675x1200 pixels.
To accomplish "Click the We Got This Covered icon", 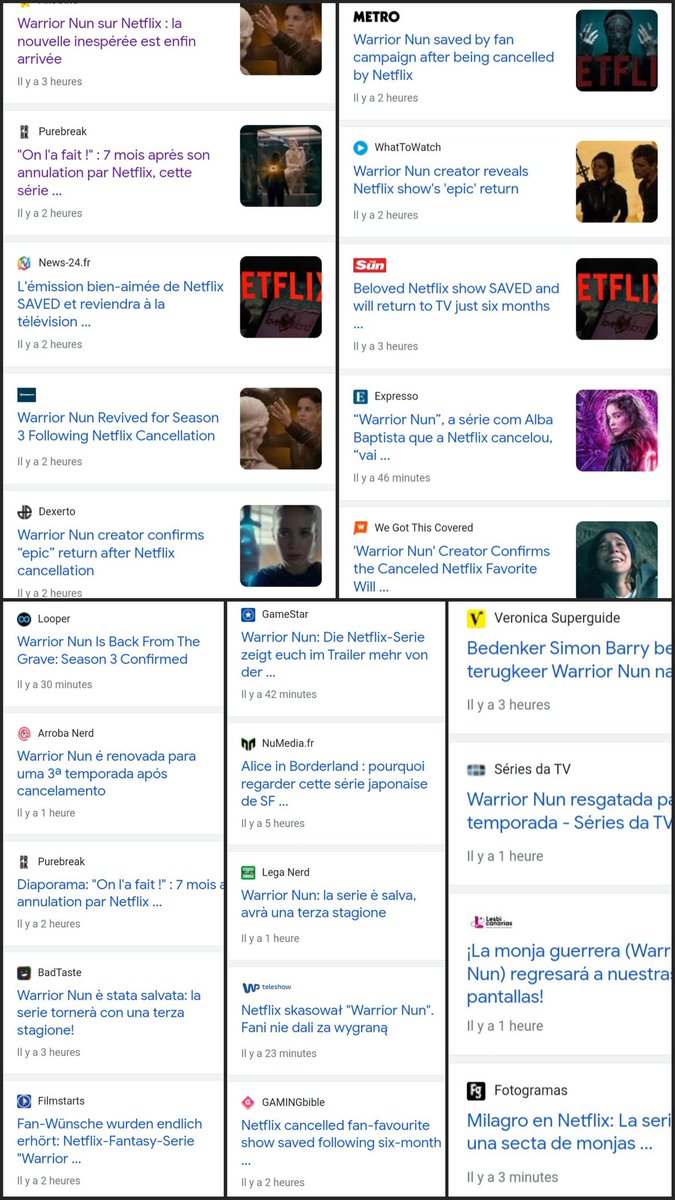I will (360, 528).
